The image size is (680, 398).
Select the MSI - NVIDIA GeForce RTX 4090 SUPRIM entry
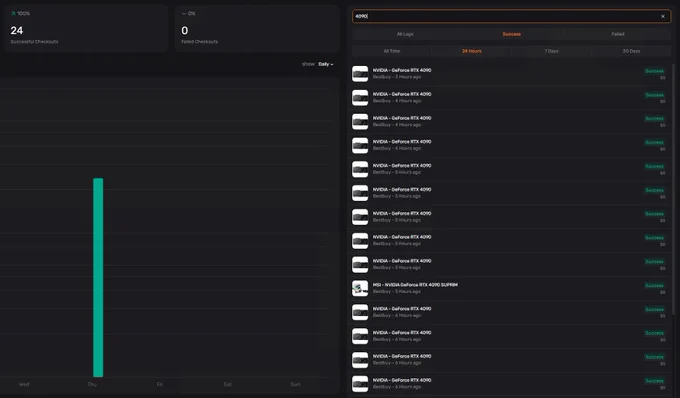point(510,288)
